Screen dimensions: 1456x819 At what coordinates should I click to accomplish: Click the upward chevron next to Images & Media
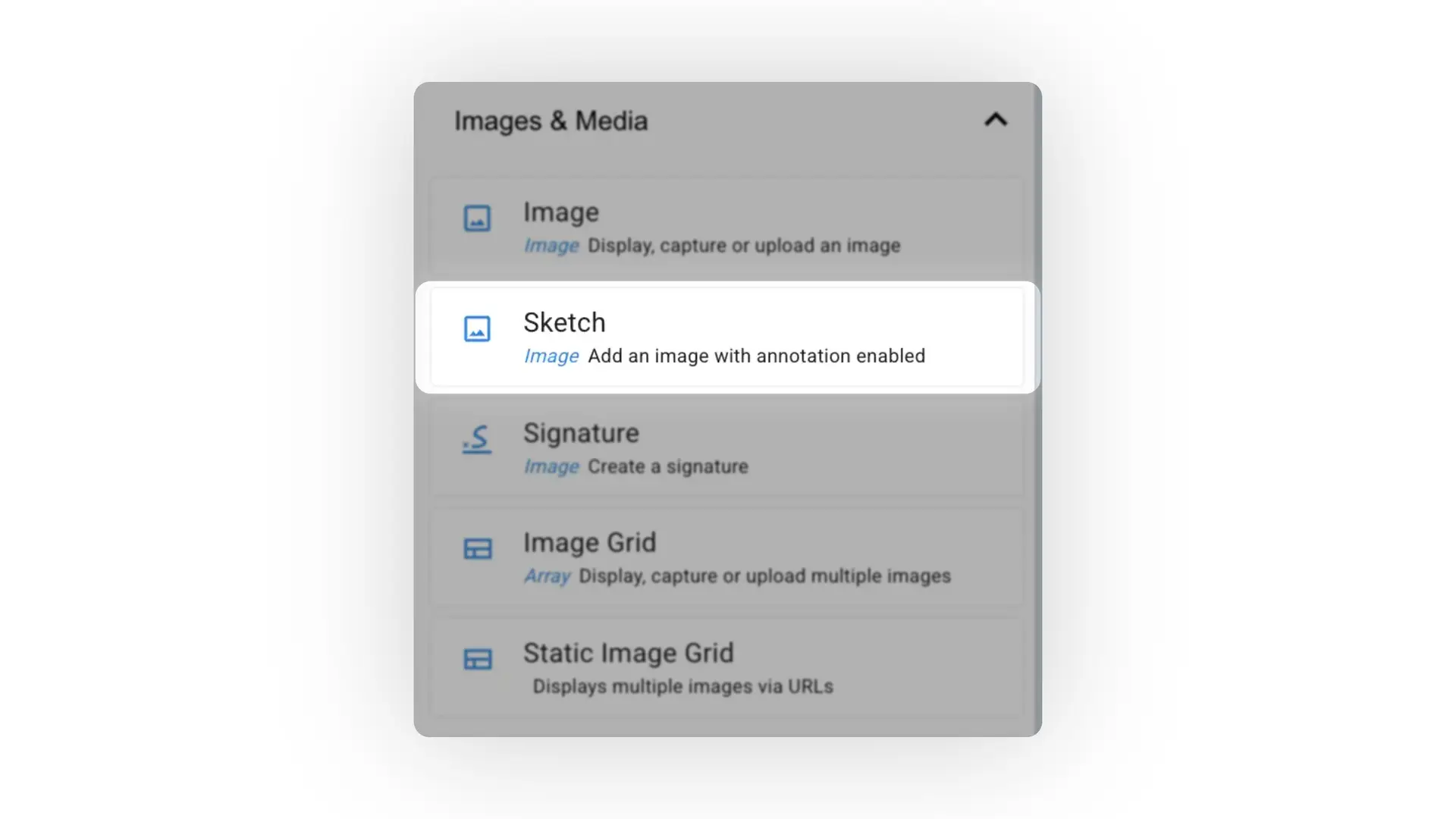click(996, 120)
